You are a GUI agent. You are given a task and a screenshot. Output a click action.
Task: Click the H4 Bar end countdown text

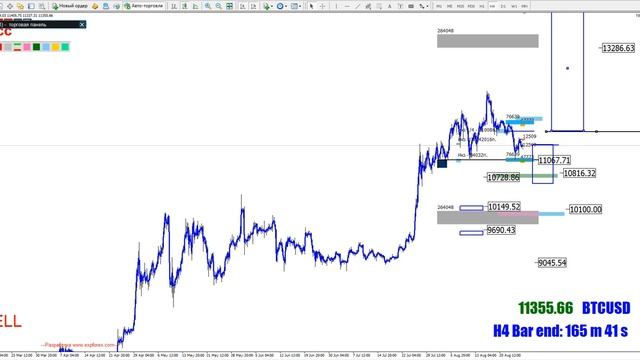click(560, 330)
